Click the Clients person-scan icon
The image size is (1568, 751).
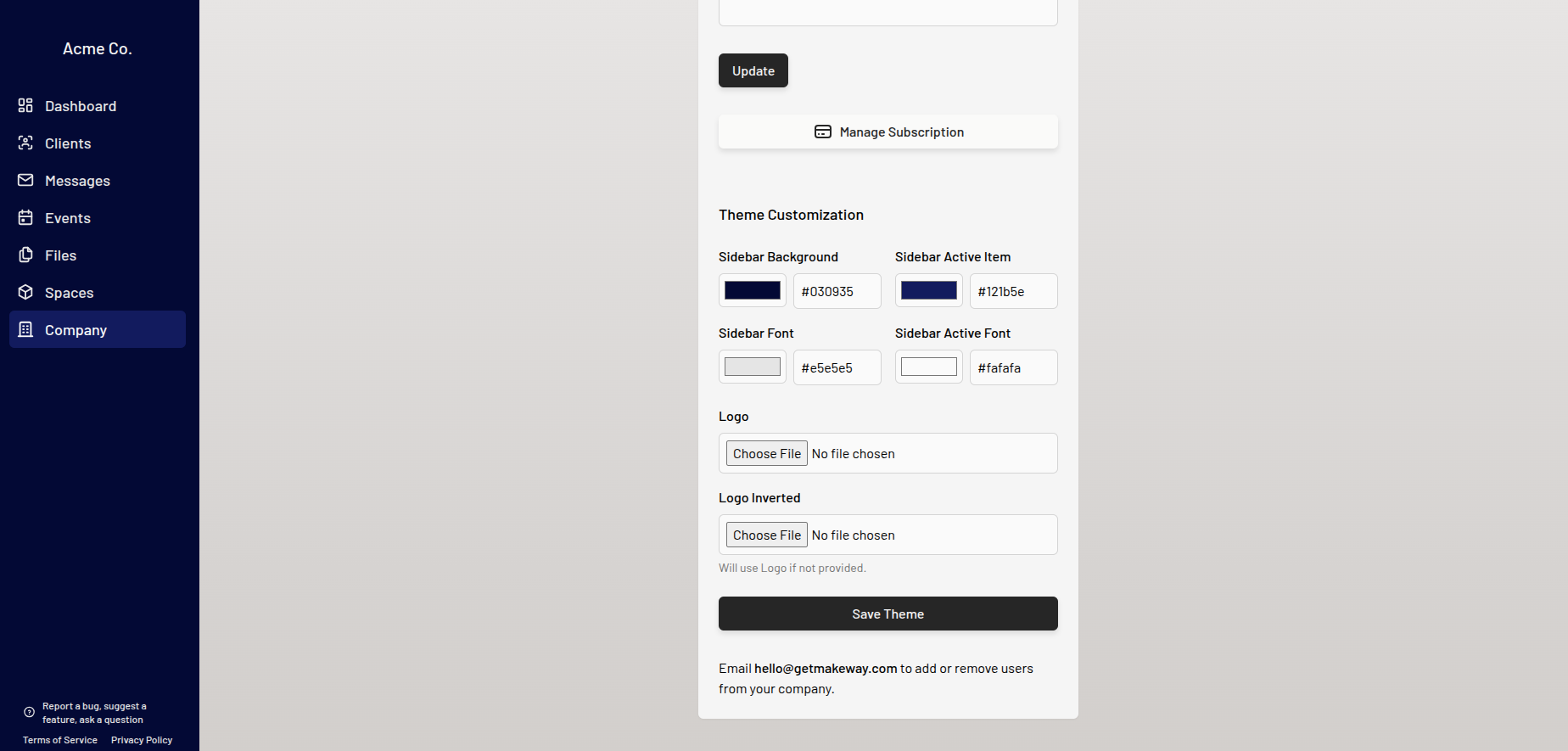click(x=25, y=143)
